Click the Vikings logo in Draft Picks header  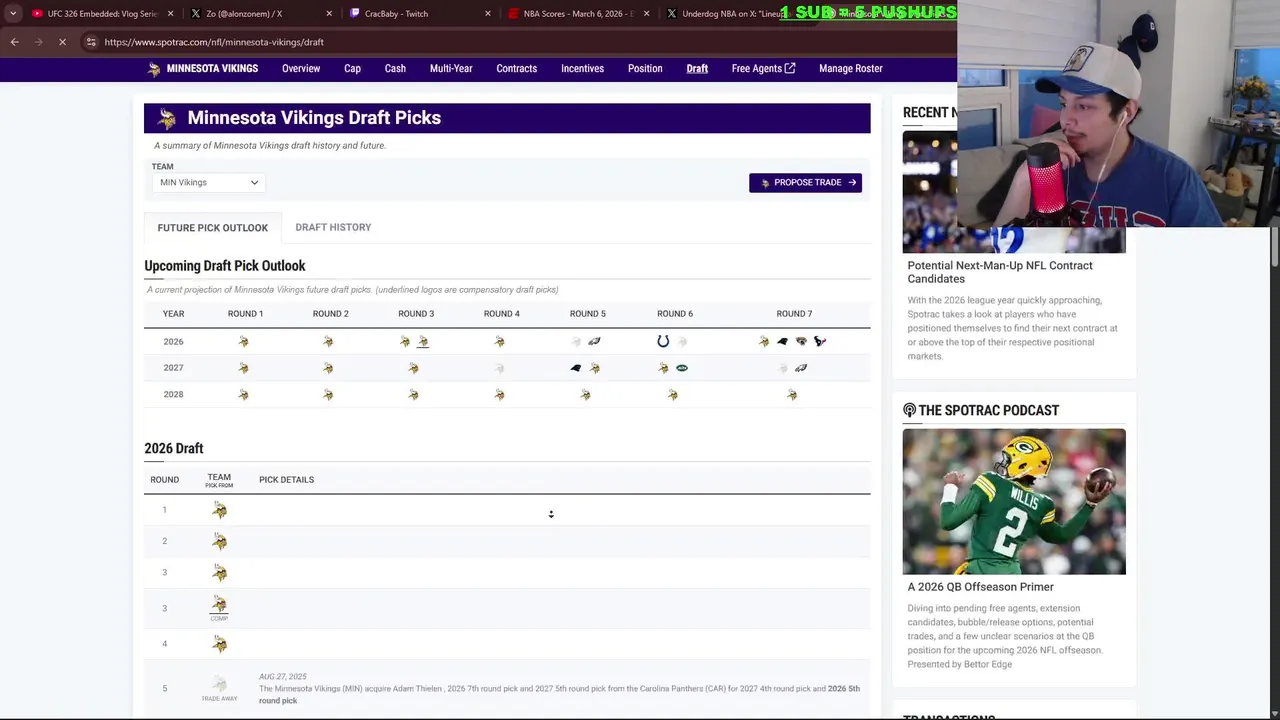click(x=167, y=119)
